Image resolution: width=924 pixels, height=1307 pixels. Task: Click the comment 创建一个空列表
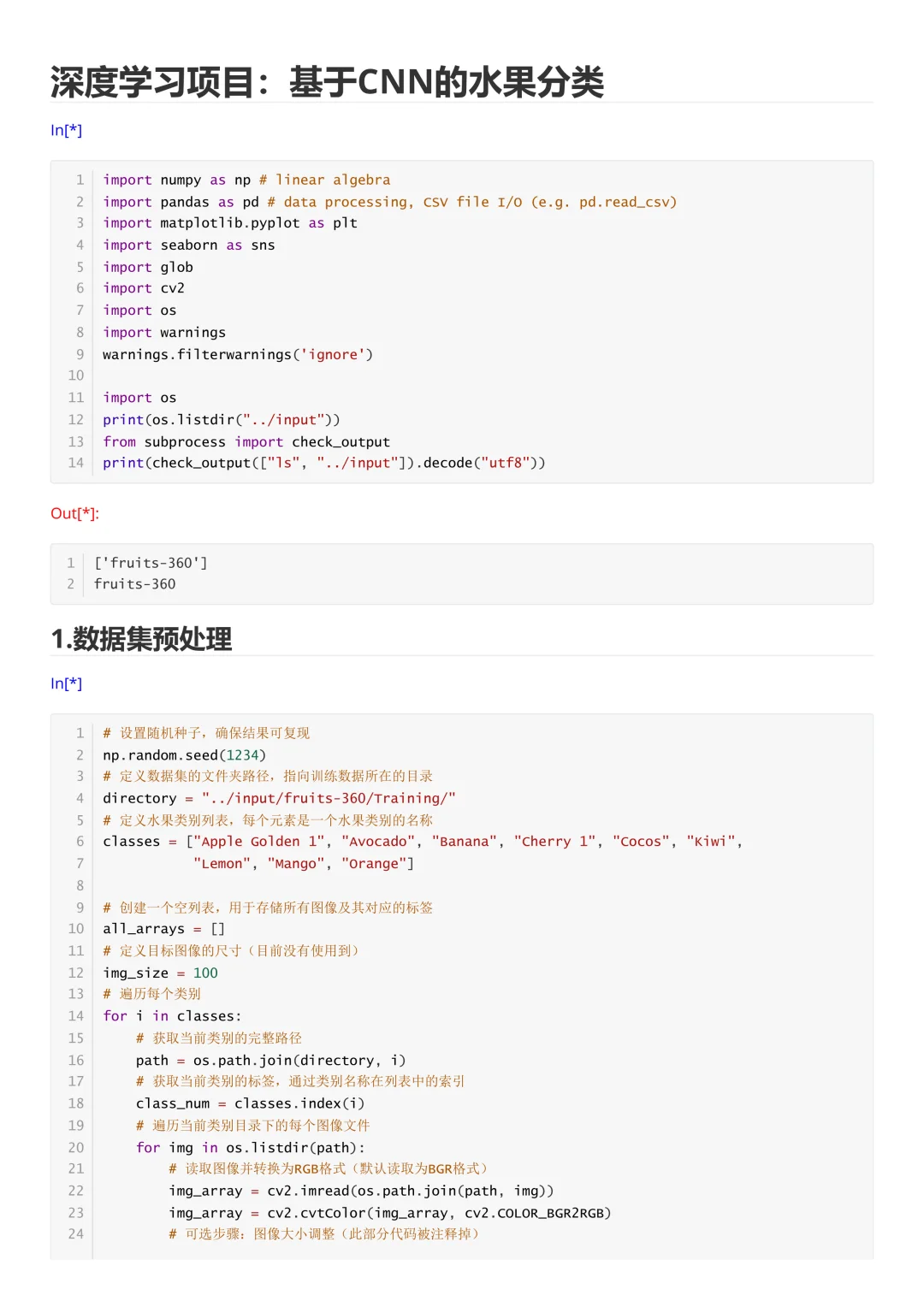268,908
